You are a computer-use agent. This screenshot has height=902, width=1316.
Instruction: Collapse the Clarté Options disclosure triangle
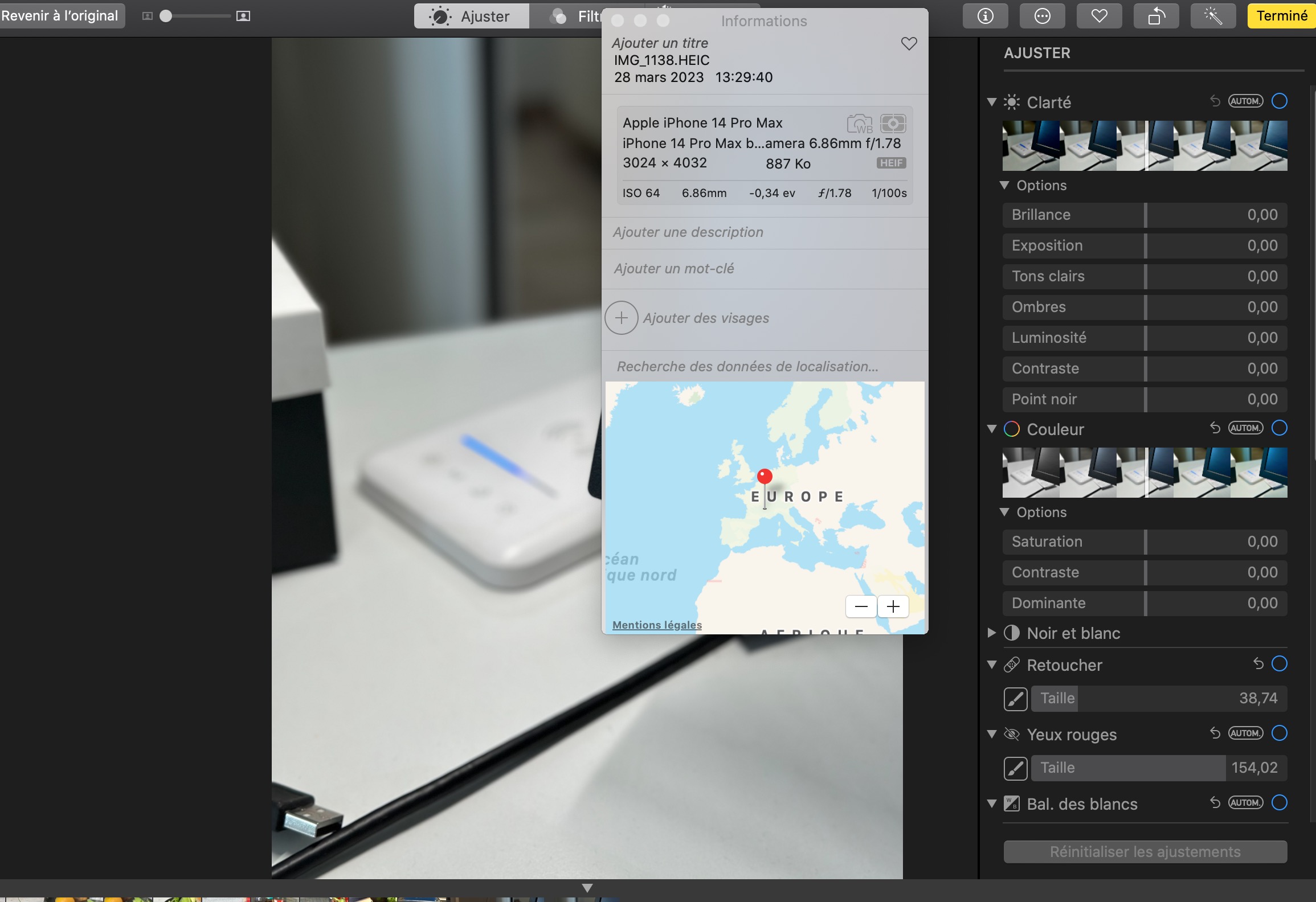tap(1004, 185)
